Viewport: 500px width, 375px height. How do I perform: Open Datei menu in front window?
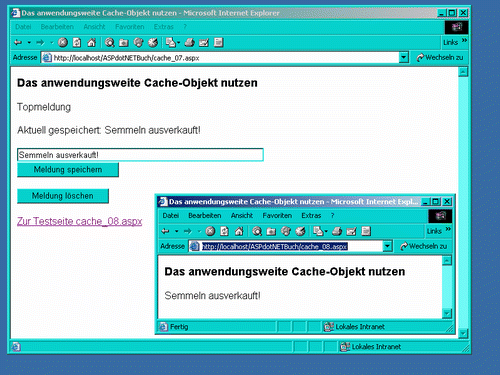[x=171, y=216]
